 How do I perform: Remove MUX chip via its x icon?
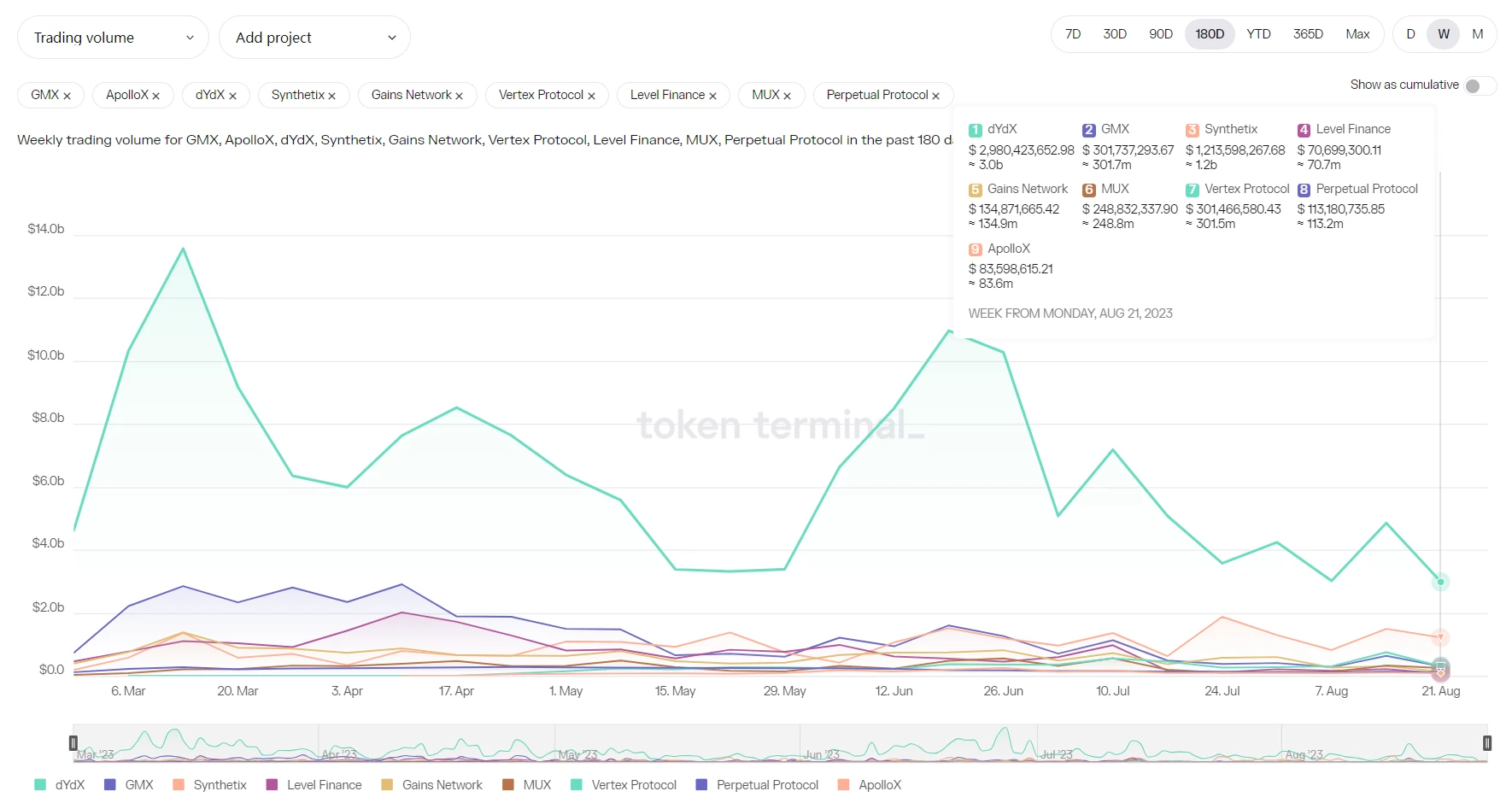(x=787, y=96)
